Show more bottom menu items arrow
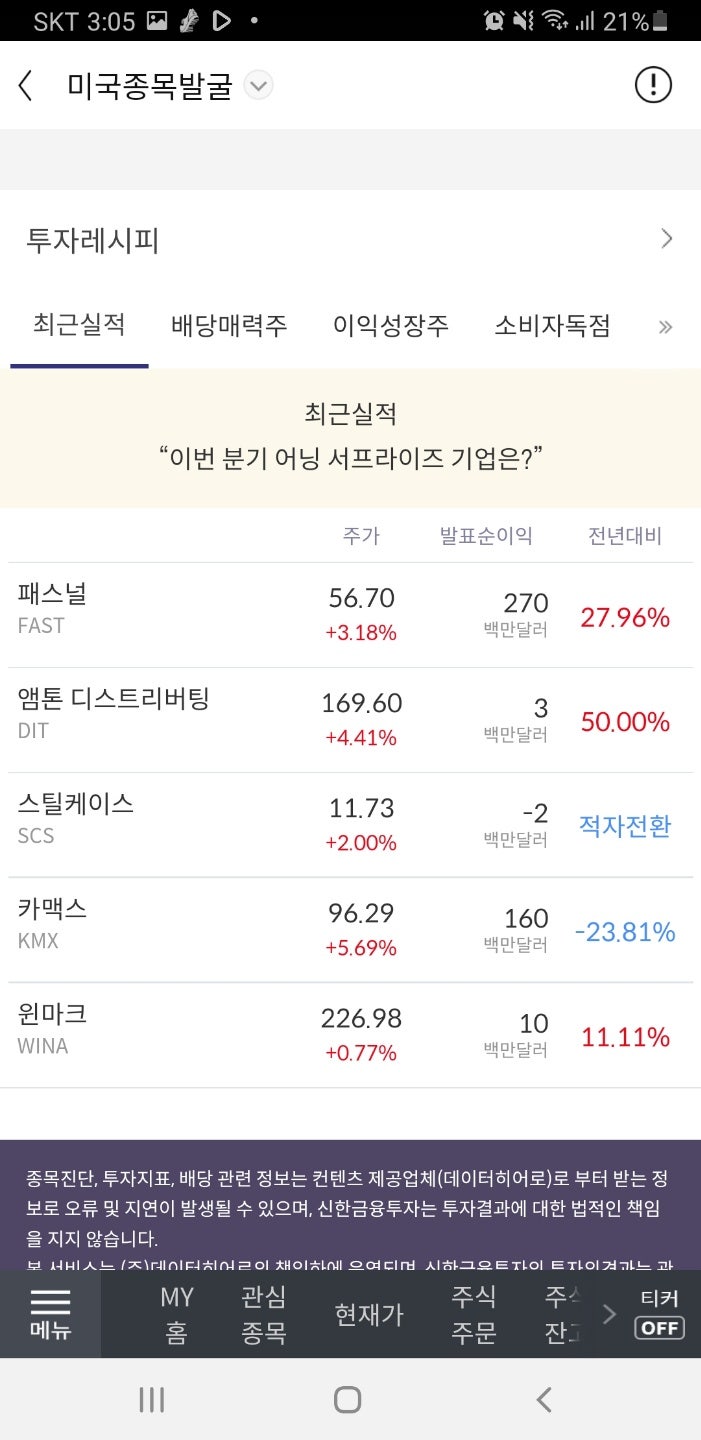This screenshot has width=701, height=1440. [x=609, y=1314]
